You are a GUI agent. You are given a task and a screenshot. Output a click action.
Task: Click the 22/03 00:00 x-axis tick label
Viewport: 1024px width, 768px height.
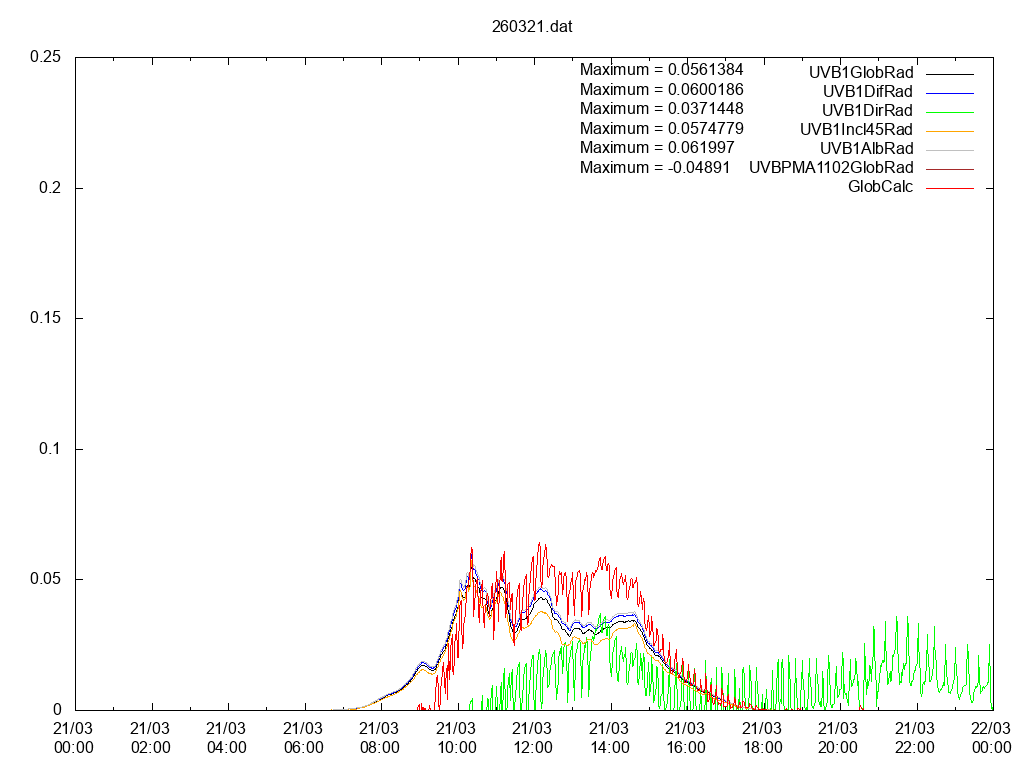coord(991,738)
